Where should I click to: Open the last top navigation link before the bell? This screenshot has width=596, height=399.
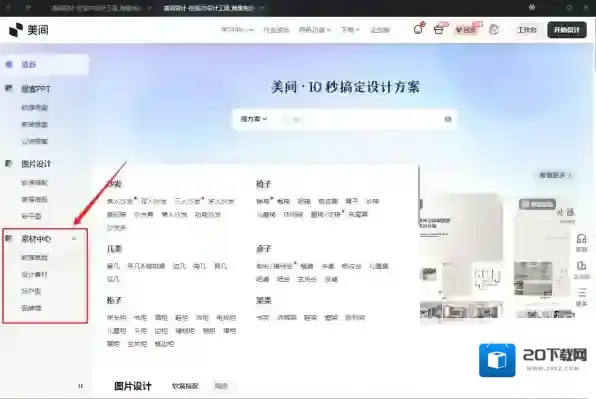click(380, 30)
